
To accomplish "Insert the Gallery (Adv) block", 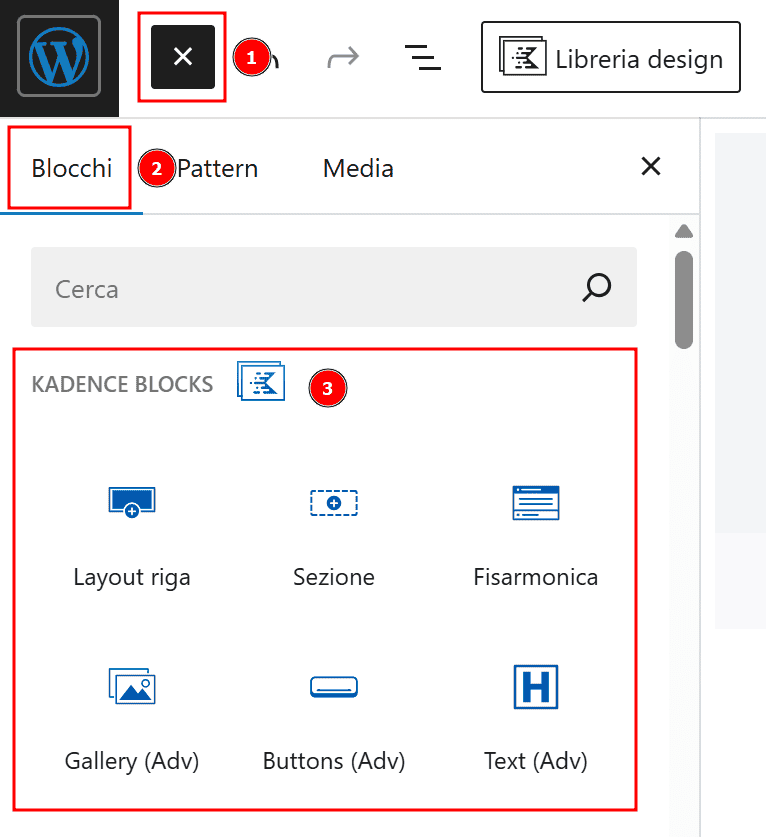I will coord(132,720).
